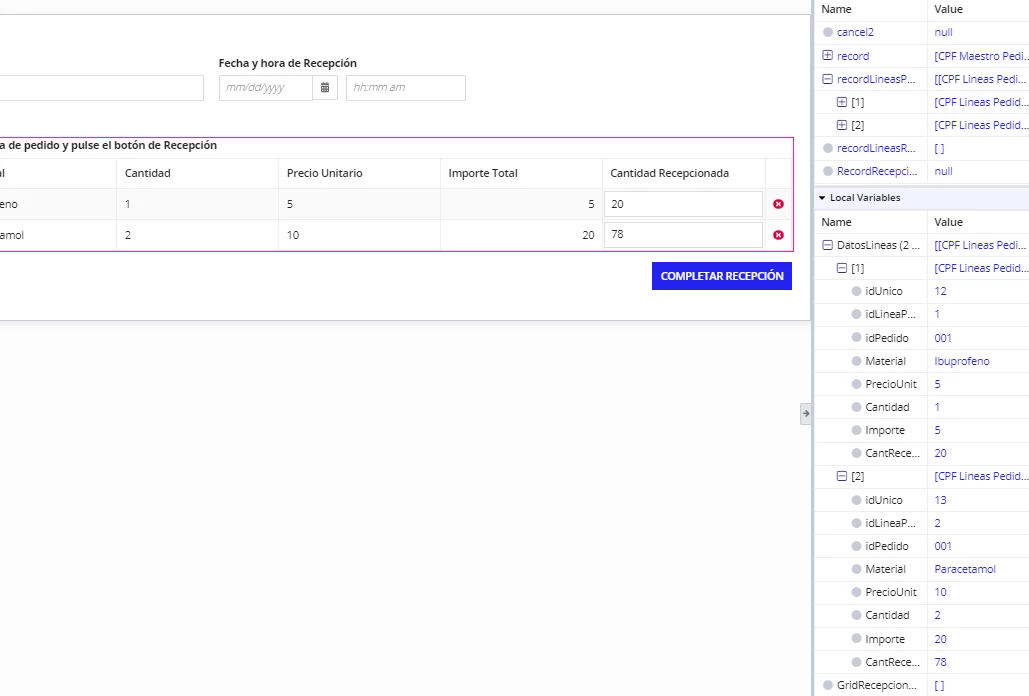Click the null value of cancel2
1029x696 pixels.
(943, 32)
